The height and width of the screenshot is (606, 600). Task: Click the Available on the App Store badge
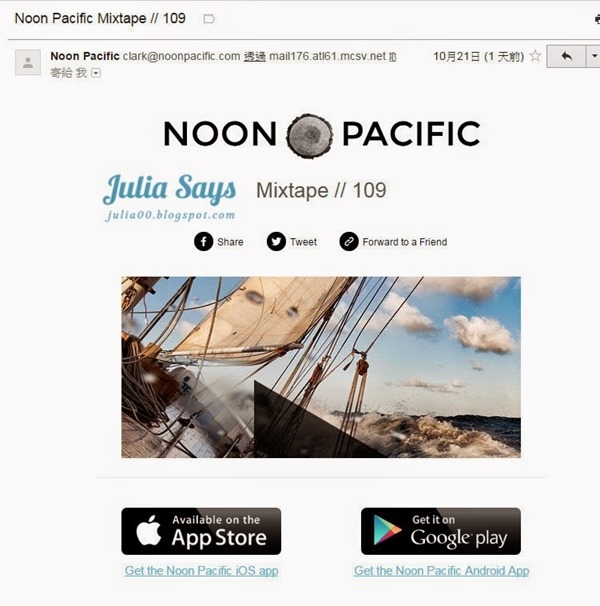201,531
